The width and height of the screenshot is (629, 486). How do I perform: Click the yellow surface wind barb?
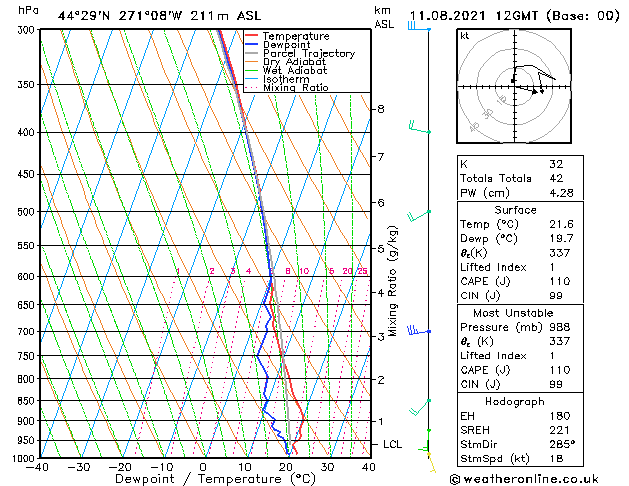[431, 463]
